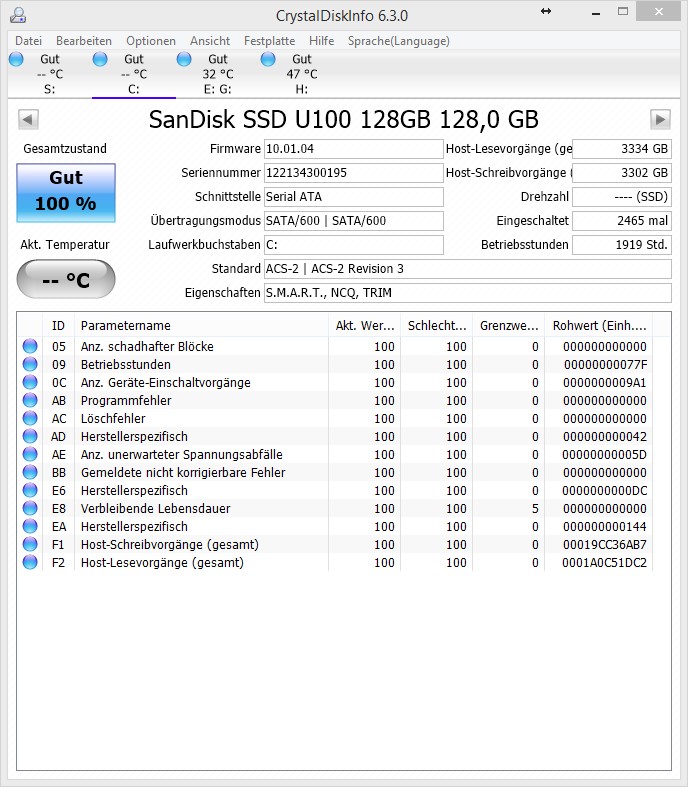Click the Laufwerkbuchstaben field C:
Screen dimensions: 688x787
[x=354, y=245]
